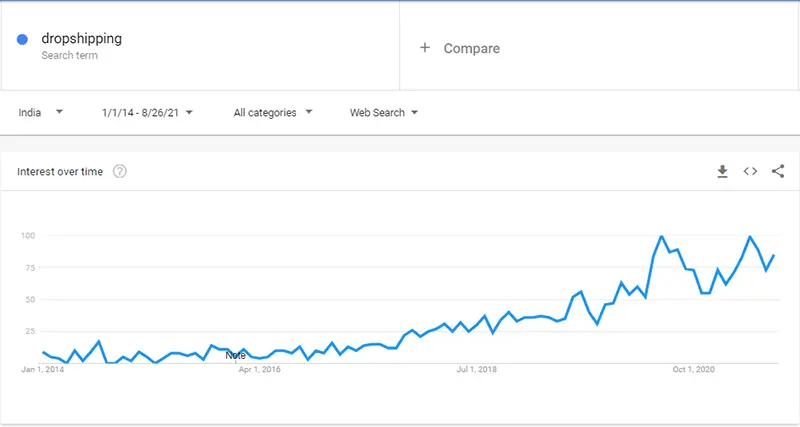This screenshot has width=800, height=427.
Task: Download the Interest over time data
Action: click(722, 171)
